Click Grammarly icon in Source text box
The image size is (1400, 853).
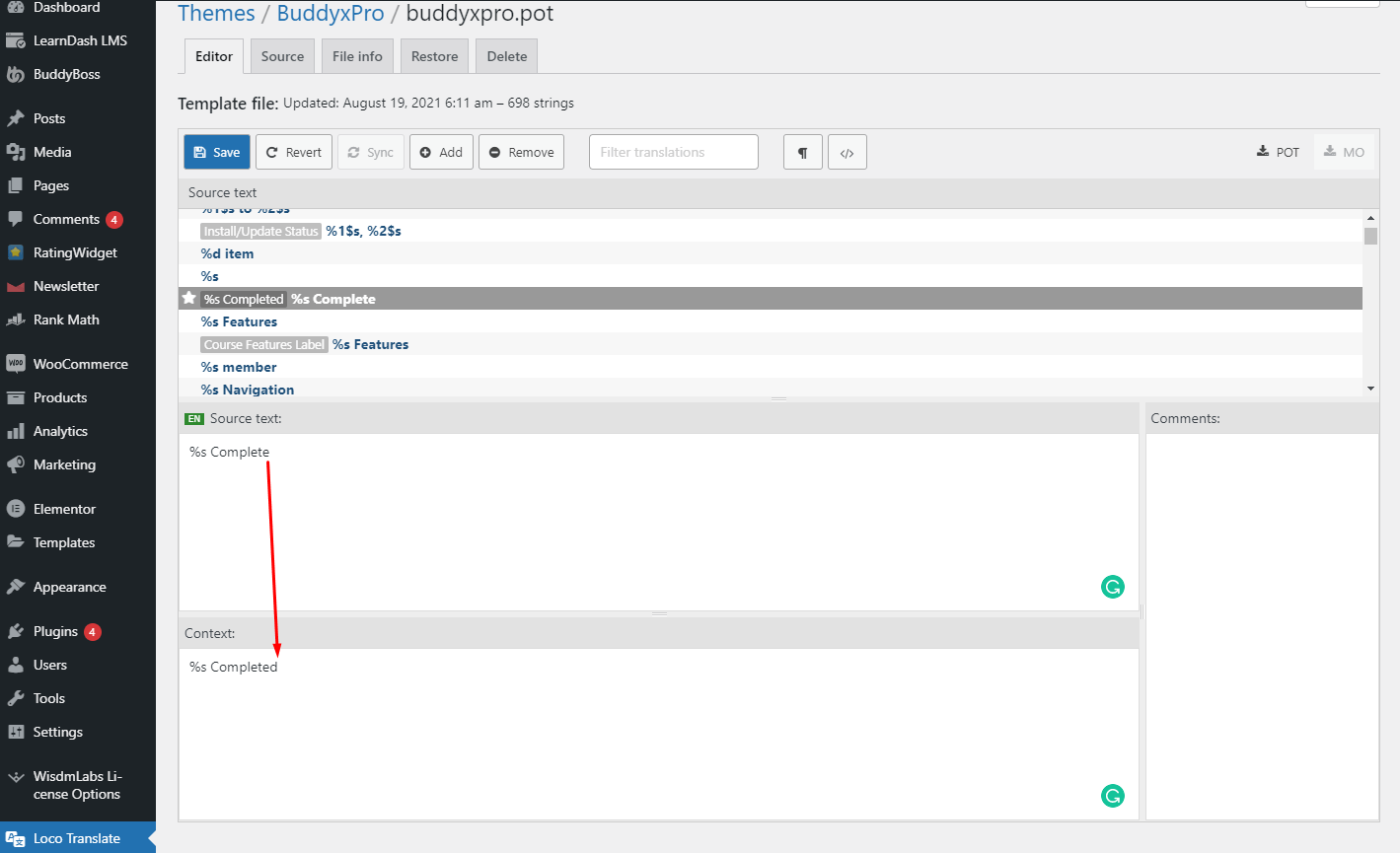[x=1112, y=588]
